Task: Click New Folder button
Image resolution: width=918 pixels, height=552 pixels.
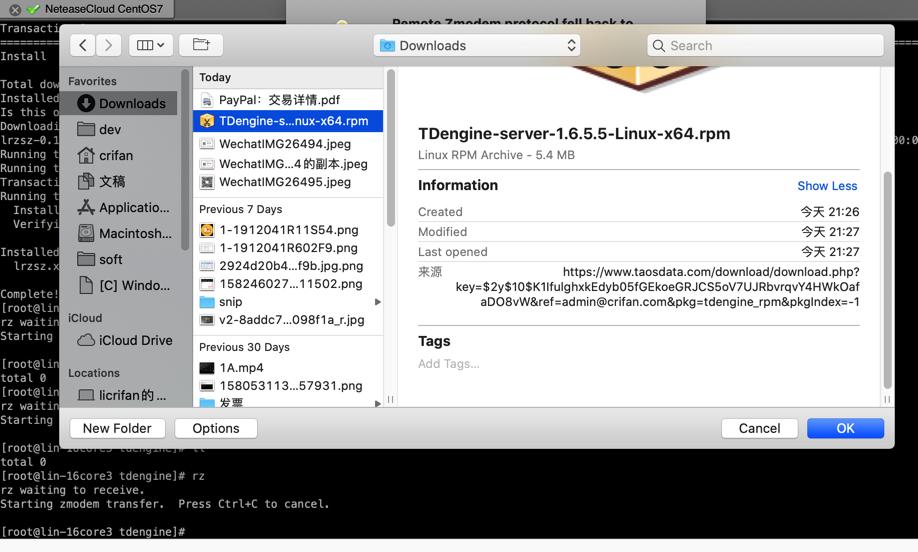Action: pos(117,428)
